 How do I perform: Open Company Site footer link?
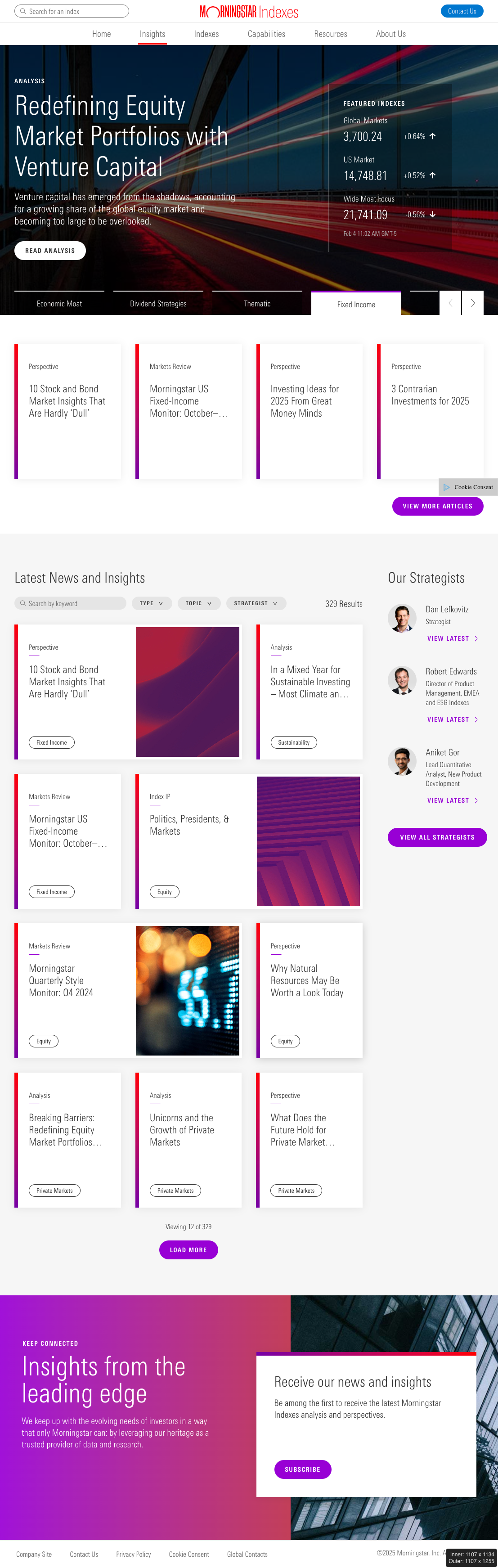pos(34,1554)
